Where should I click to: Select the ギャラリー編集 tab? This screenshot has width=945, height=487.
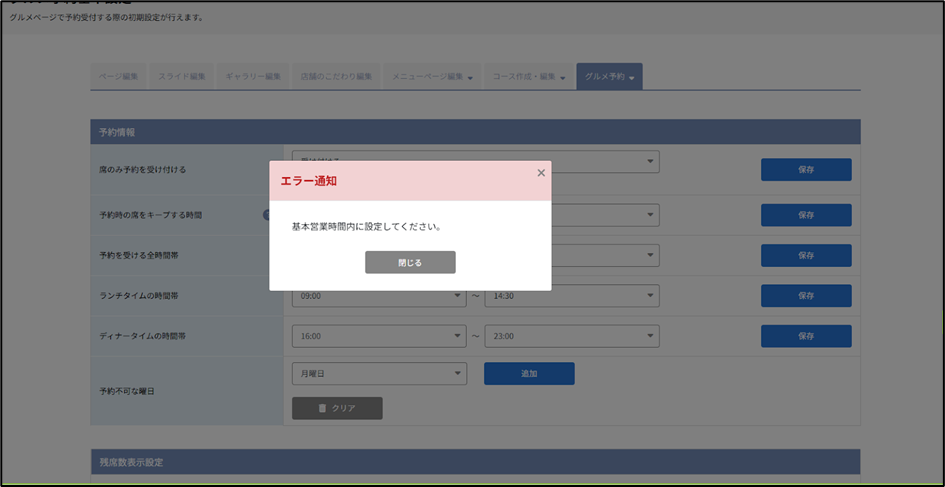[252, 77]
